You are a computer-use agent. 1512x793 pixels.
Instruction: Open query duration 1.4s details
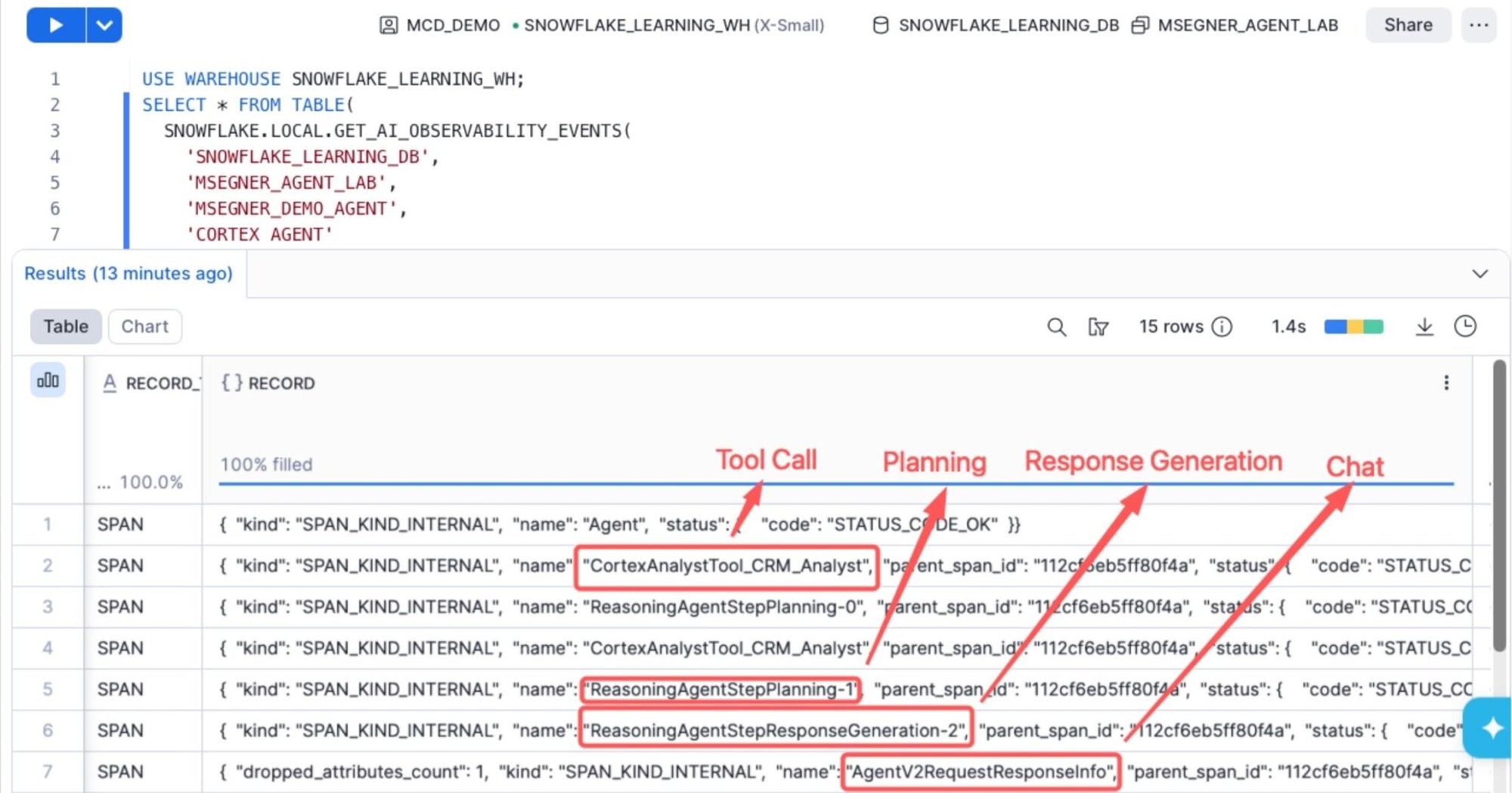point(1288,327)
